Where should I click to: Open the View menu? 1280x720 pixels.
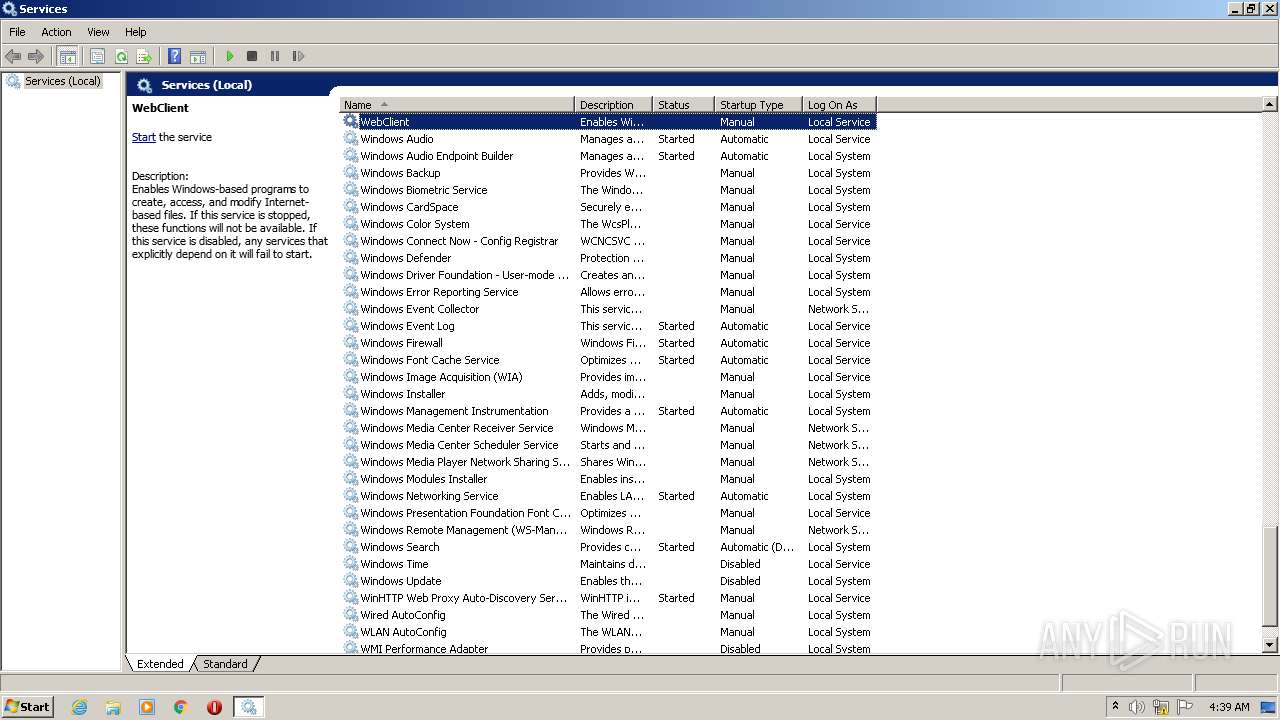(x=98, y=32)
